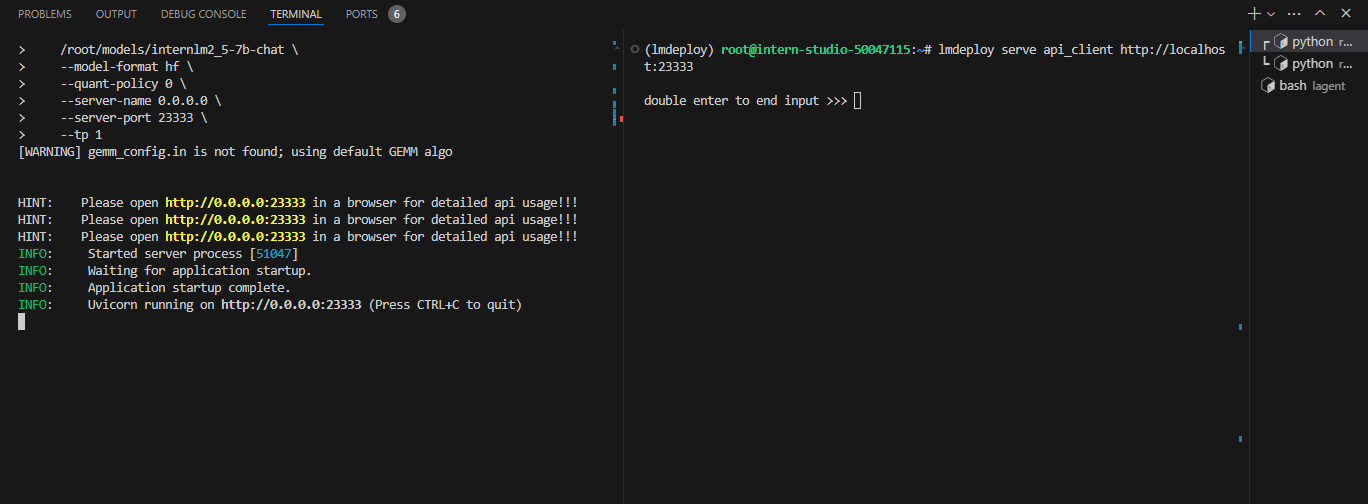Image resolution: width=1368 pixels, height=504 pixels.
Task: Select the TERMINAL tab
Action: click(296, 14)
